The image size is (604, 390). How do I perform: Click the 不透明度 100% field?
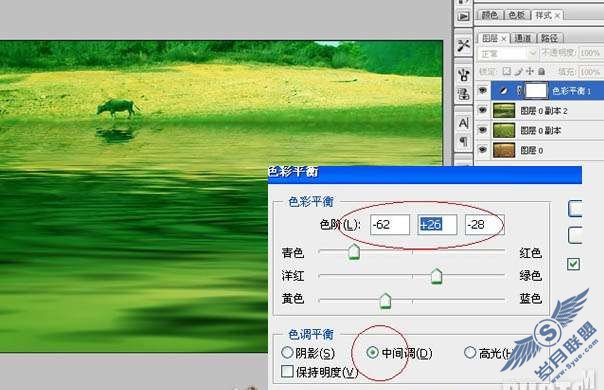591,53
